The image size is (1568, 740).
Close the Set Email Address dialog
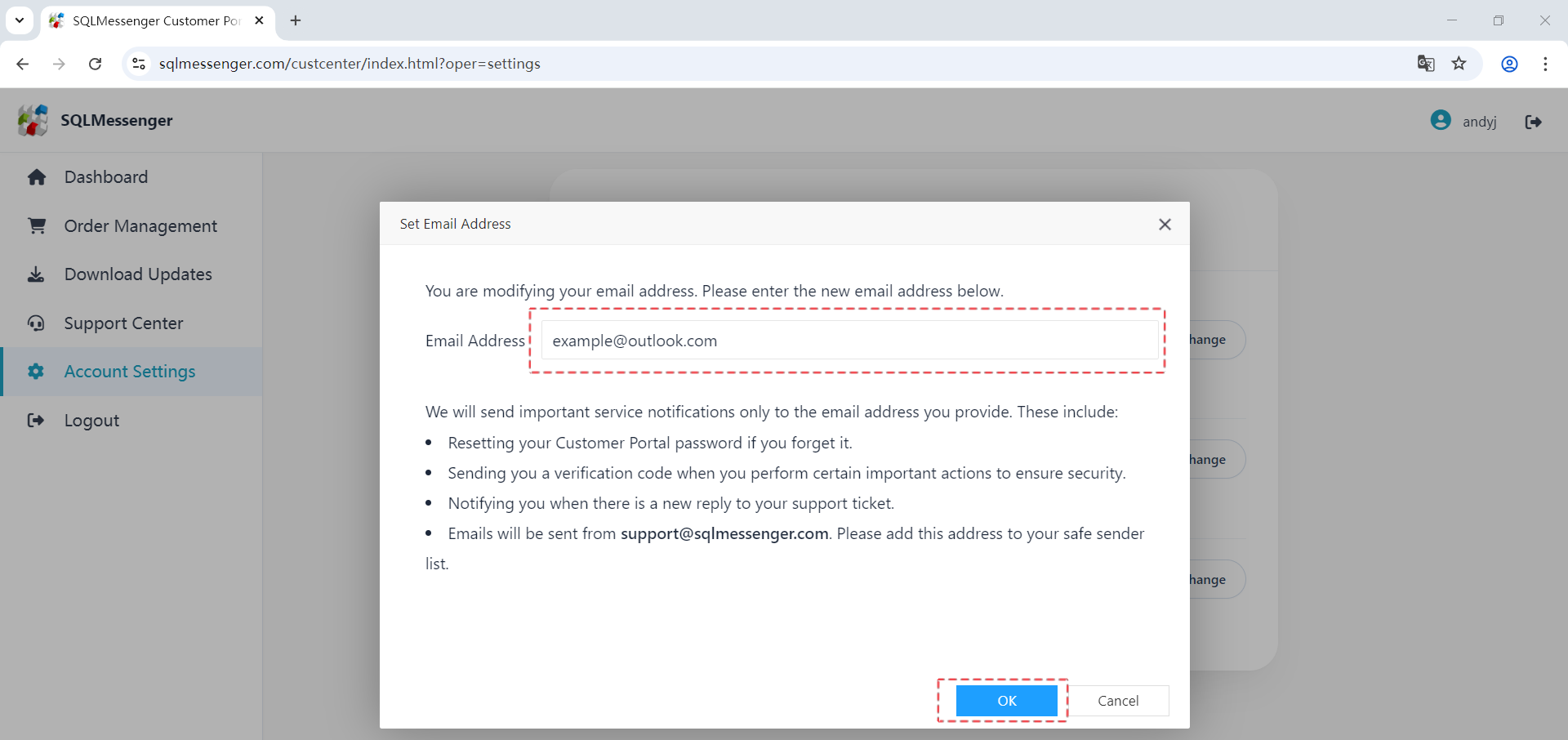point(1165,224)
